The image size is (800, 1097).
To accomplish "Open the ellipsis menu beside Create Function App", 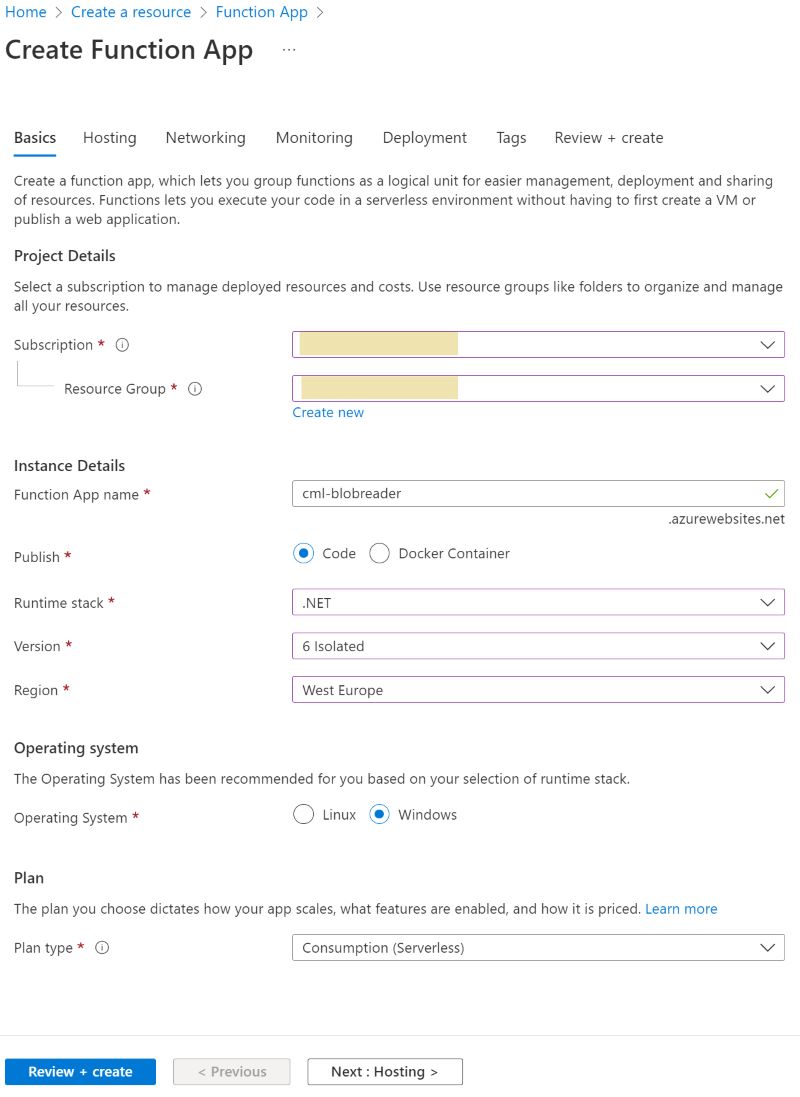I will point(288,49).
